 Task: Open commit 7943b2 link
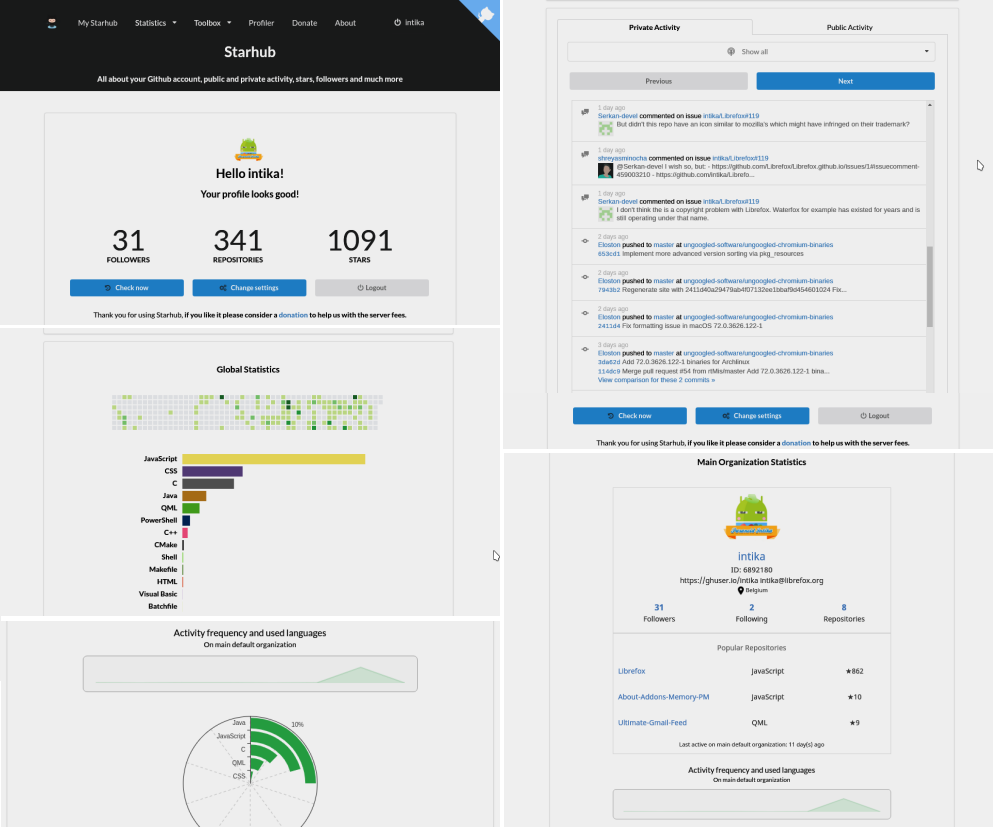click(609, 289)
